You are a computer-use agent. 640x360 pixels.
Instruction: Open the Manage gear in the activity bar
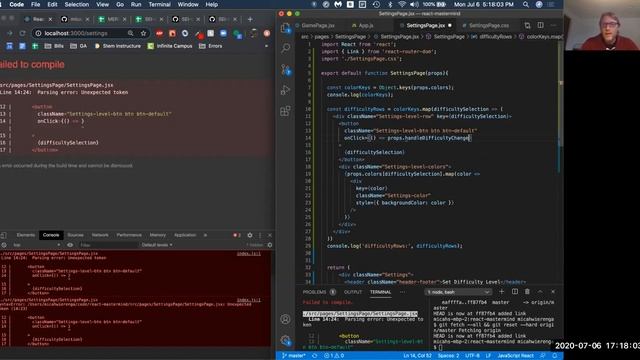285,340
